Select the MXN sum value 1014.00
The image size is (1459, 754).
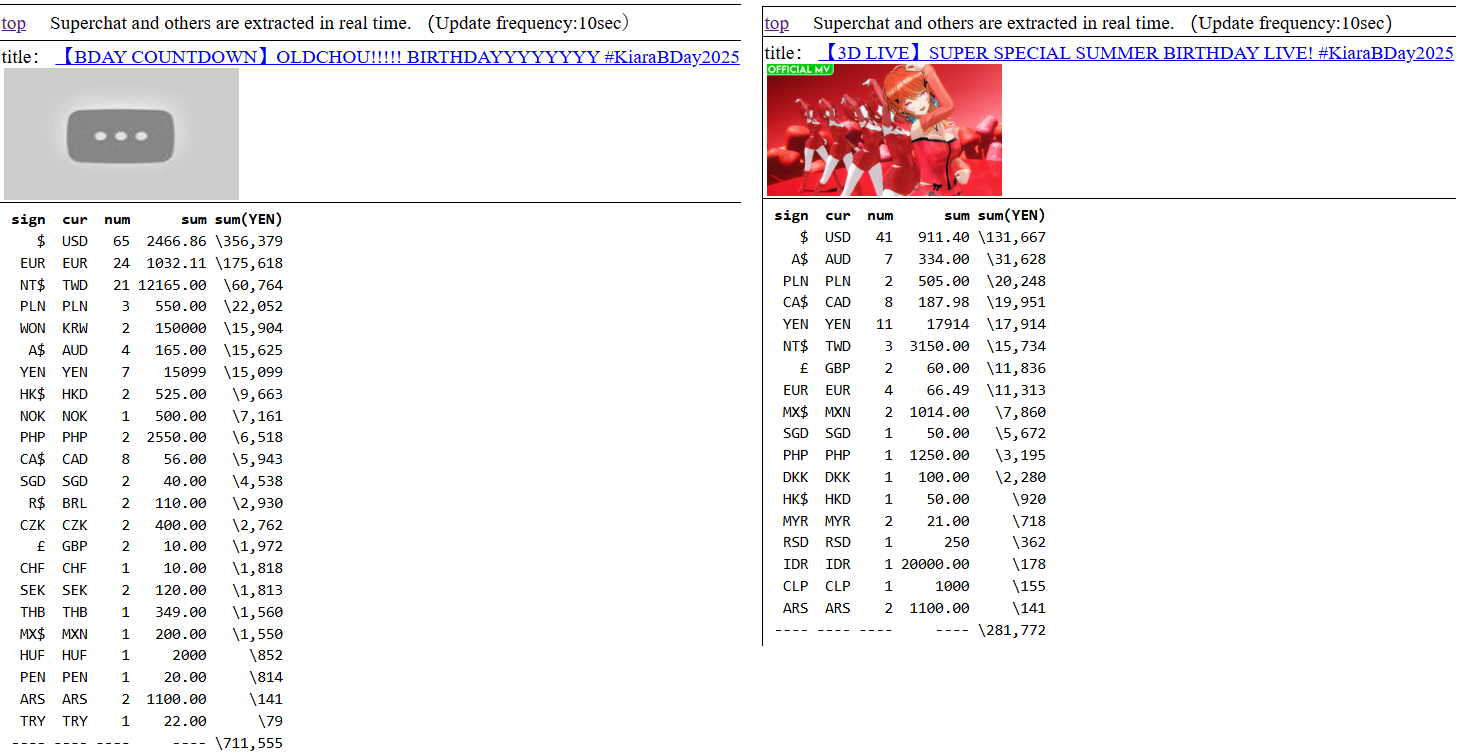tap(940, 412)
